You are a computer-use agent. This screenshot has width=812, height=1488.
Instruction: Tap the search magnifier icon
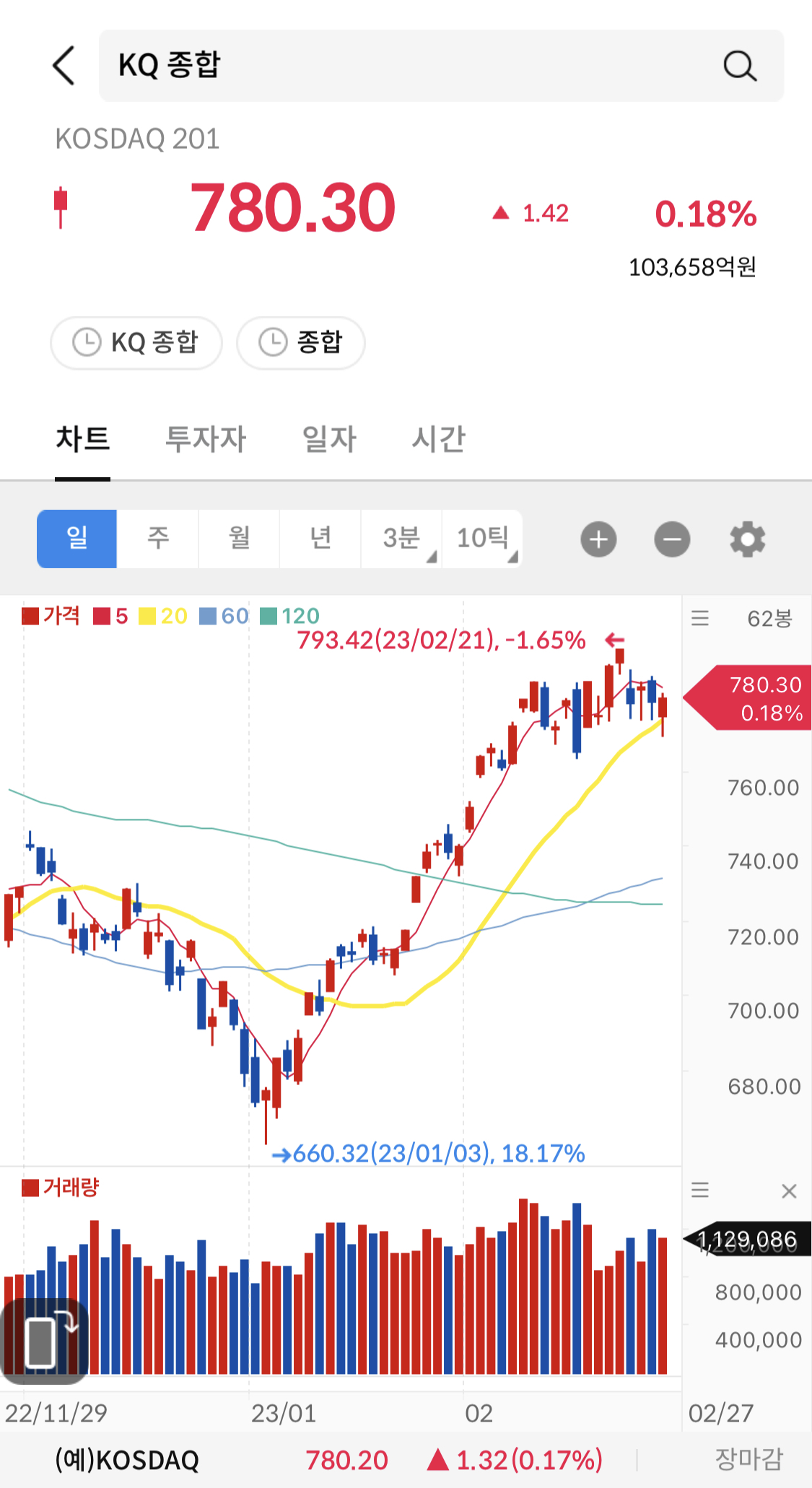[x=739, y=66]
